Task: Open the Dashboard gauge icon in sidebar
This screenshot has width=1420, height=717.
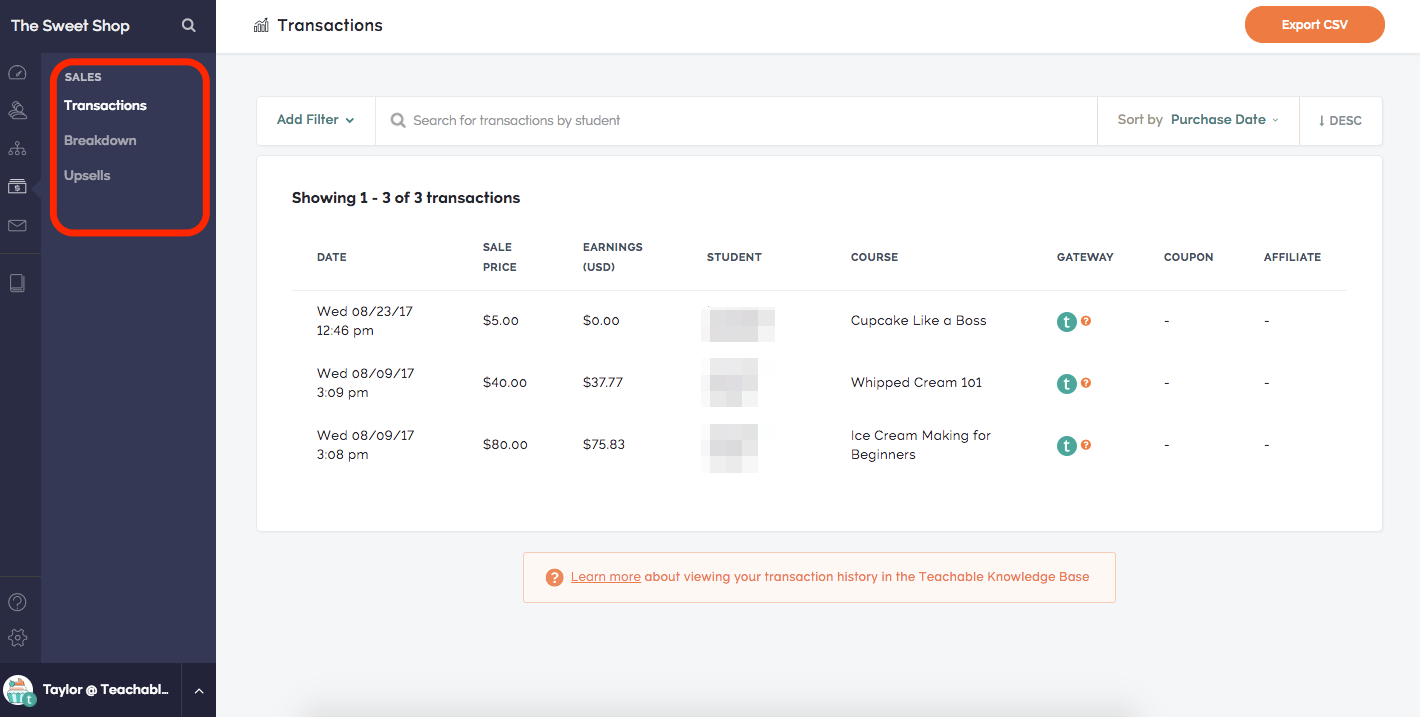Action: tap(17, 73)
